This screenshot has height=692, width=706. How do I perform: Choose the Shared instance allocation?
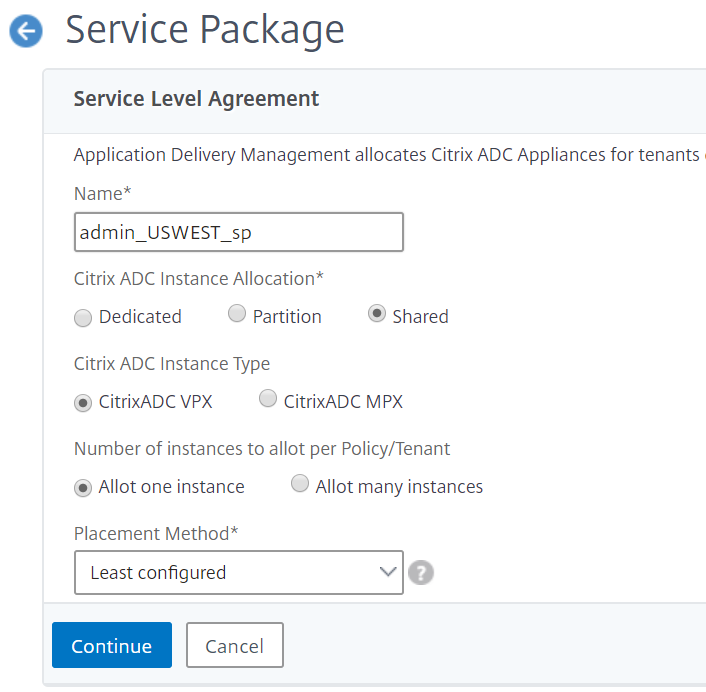coord(377,313)
